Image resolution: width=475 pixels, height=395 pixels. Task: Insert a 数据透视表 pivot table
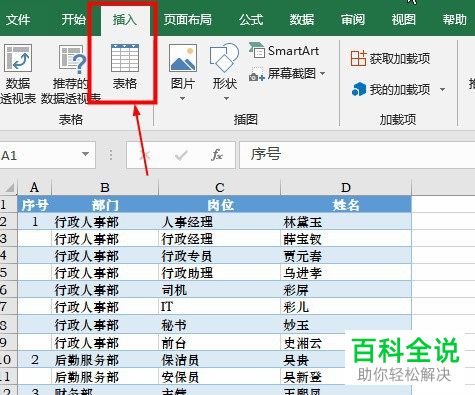18,74
